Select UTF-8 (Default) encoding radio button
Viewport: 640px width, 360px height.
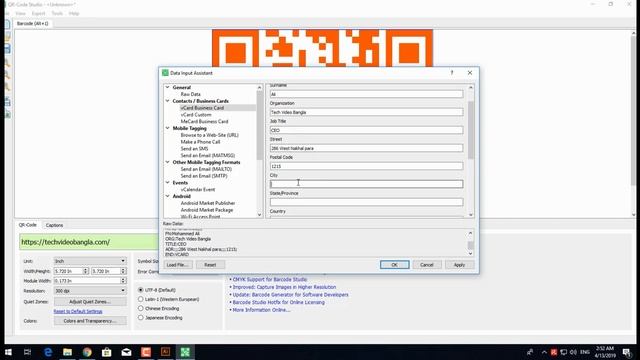(x=141, y=290)
